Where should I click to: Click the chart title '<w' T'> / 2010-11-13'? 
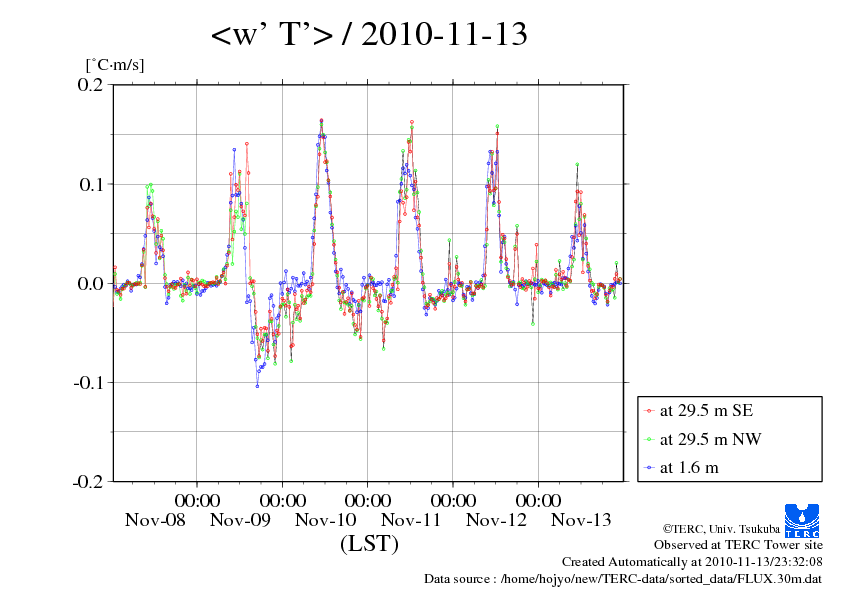[369, 34]
